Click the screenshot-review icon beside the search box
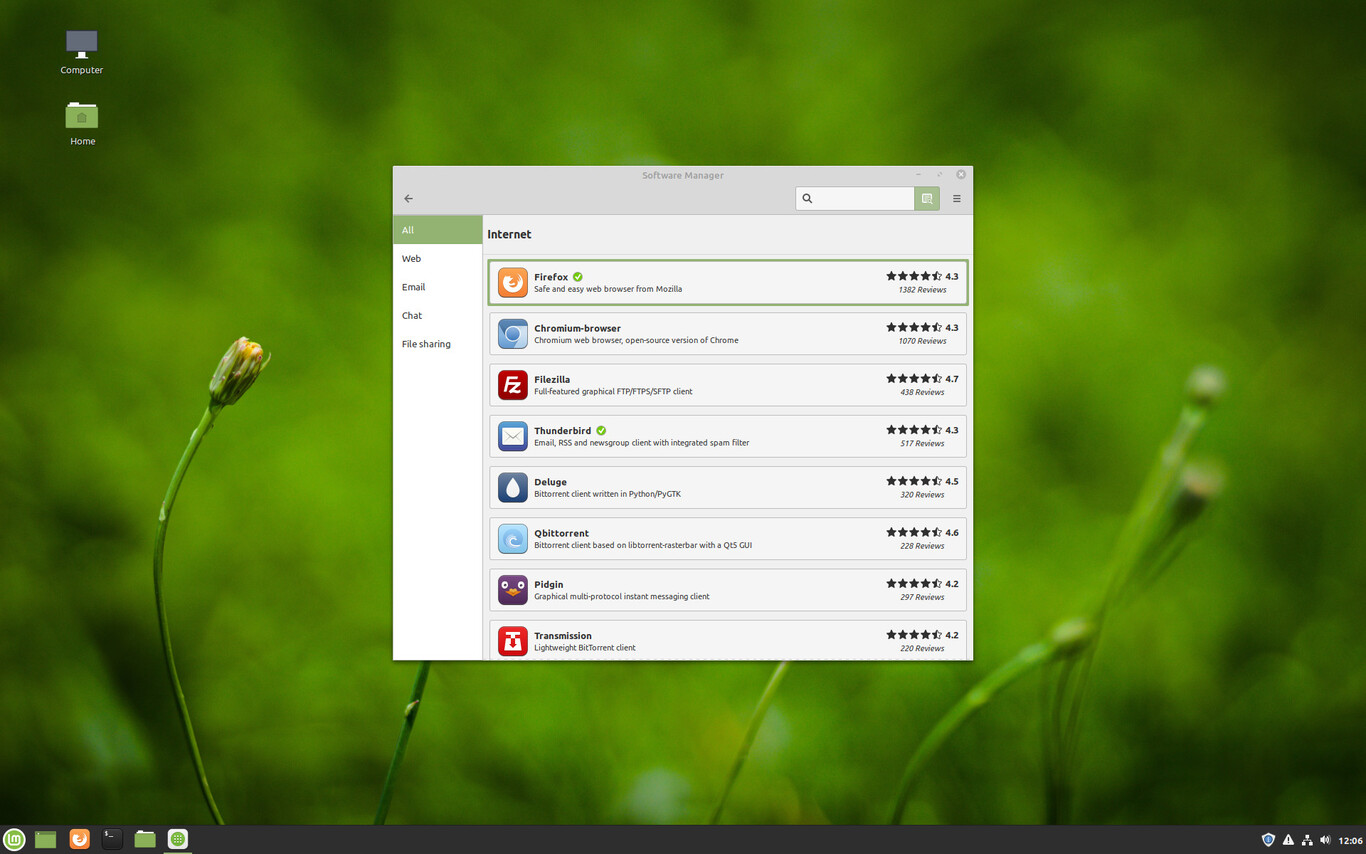 pos(926,198)
